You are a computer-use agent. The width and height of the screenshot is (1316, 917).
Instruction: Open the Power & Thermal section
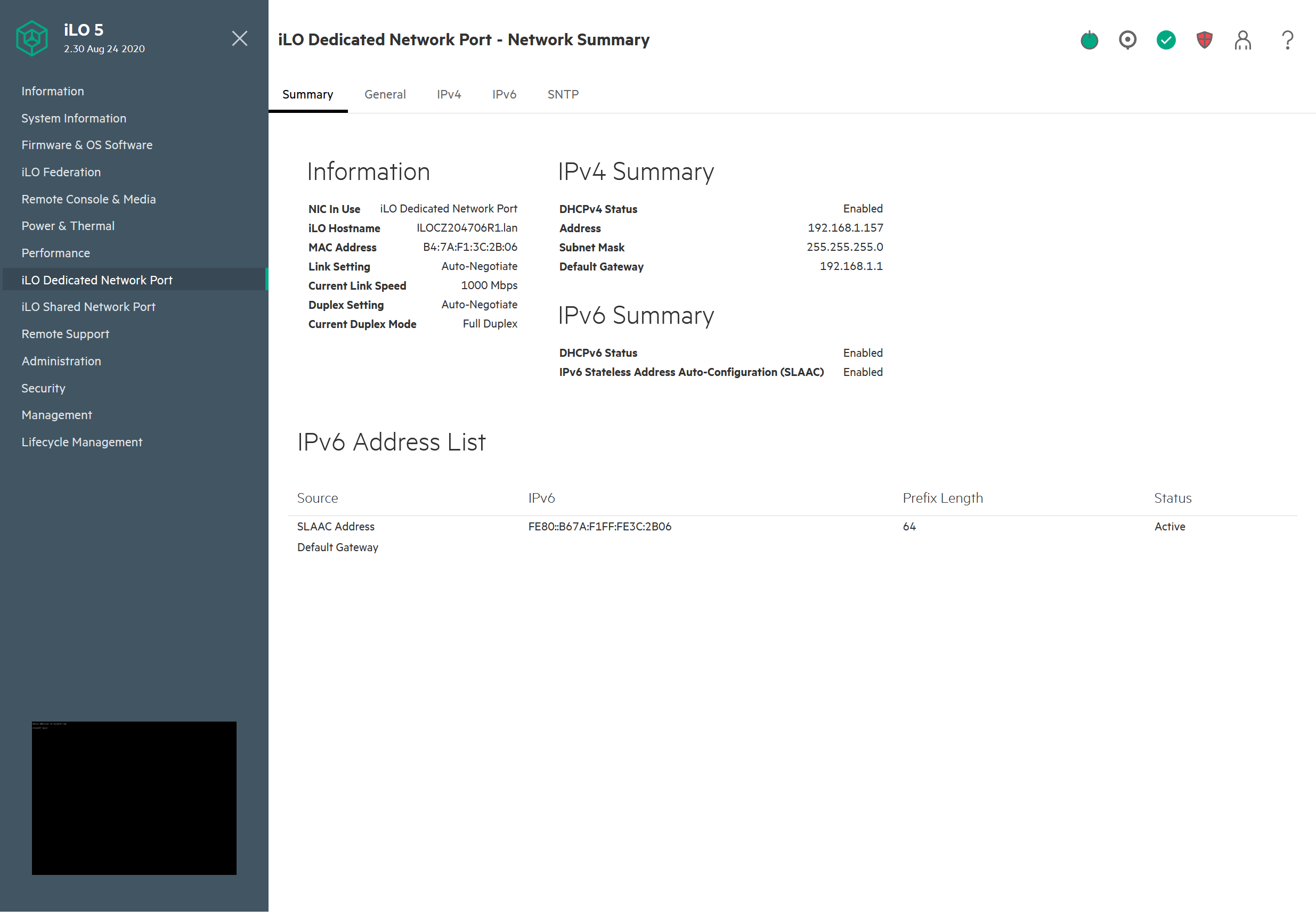click(x=68, y=226)
